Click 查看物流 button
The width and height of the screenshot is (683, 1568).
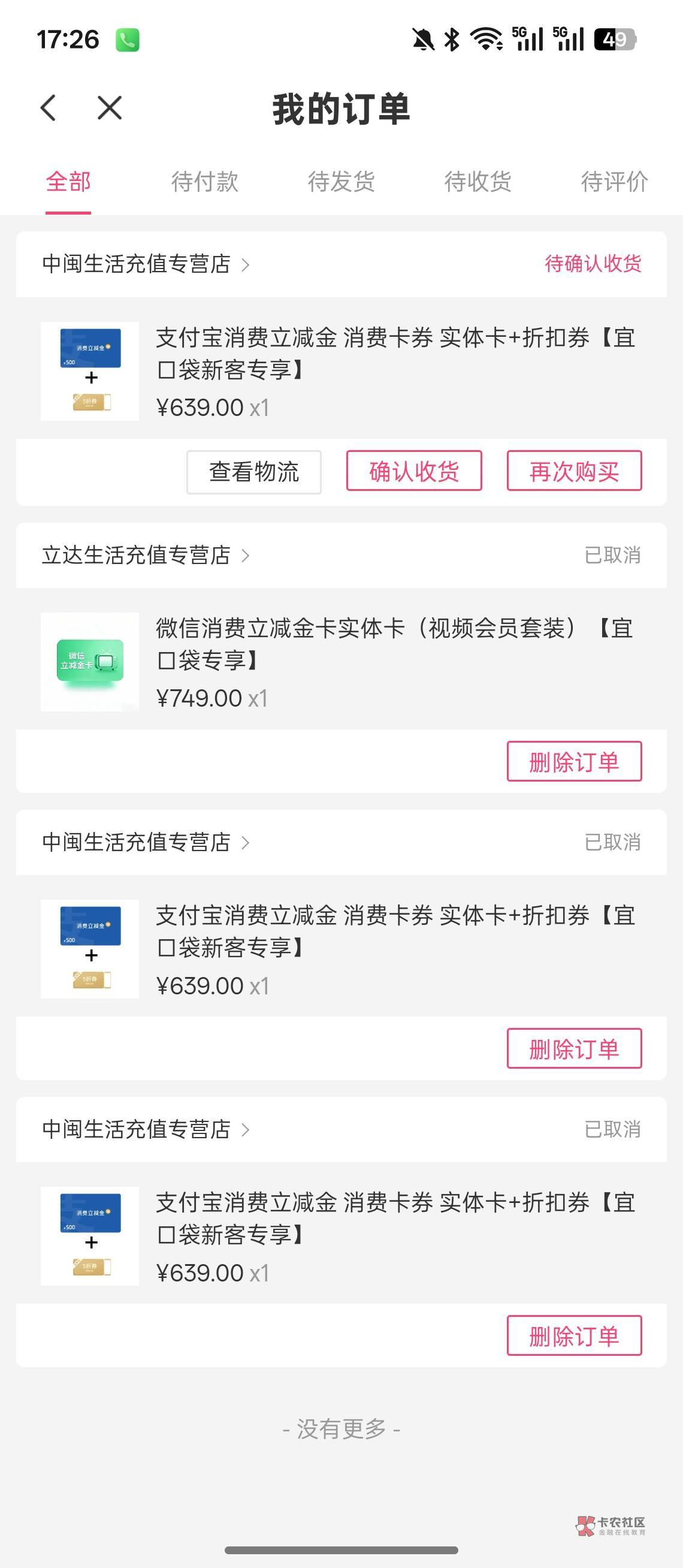pos(253,472)
